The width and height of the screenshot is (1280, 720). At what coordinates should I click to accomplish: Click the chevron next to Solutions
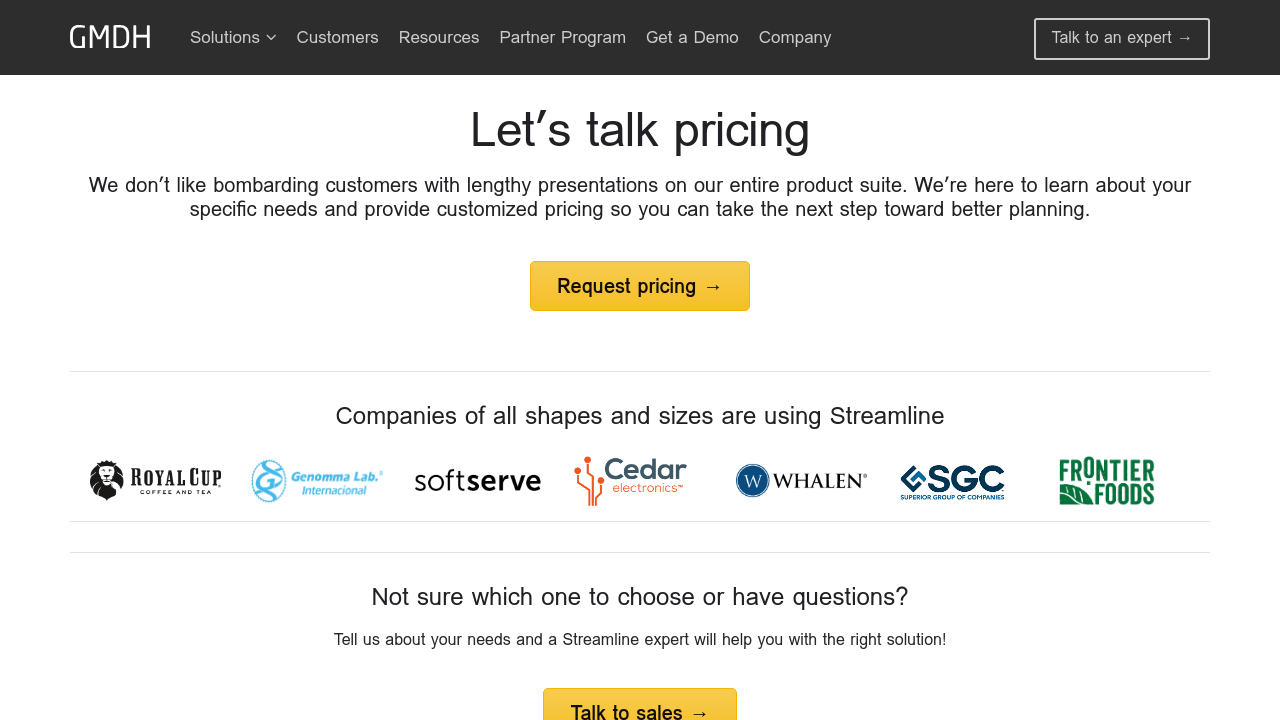(x=271, y=38)
